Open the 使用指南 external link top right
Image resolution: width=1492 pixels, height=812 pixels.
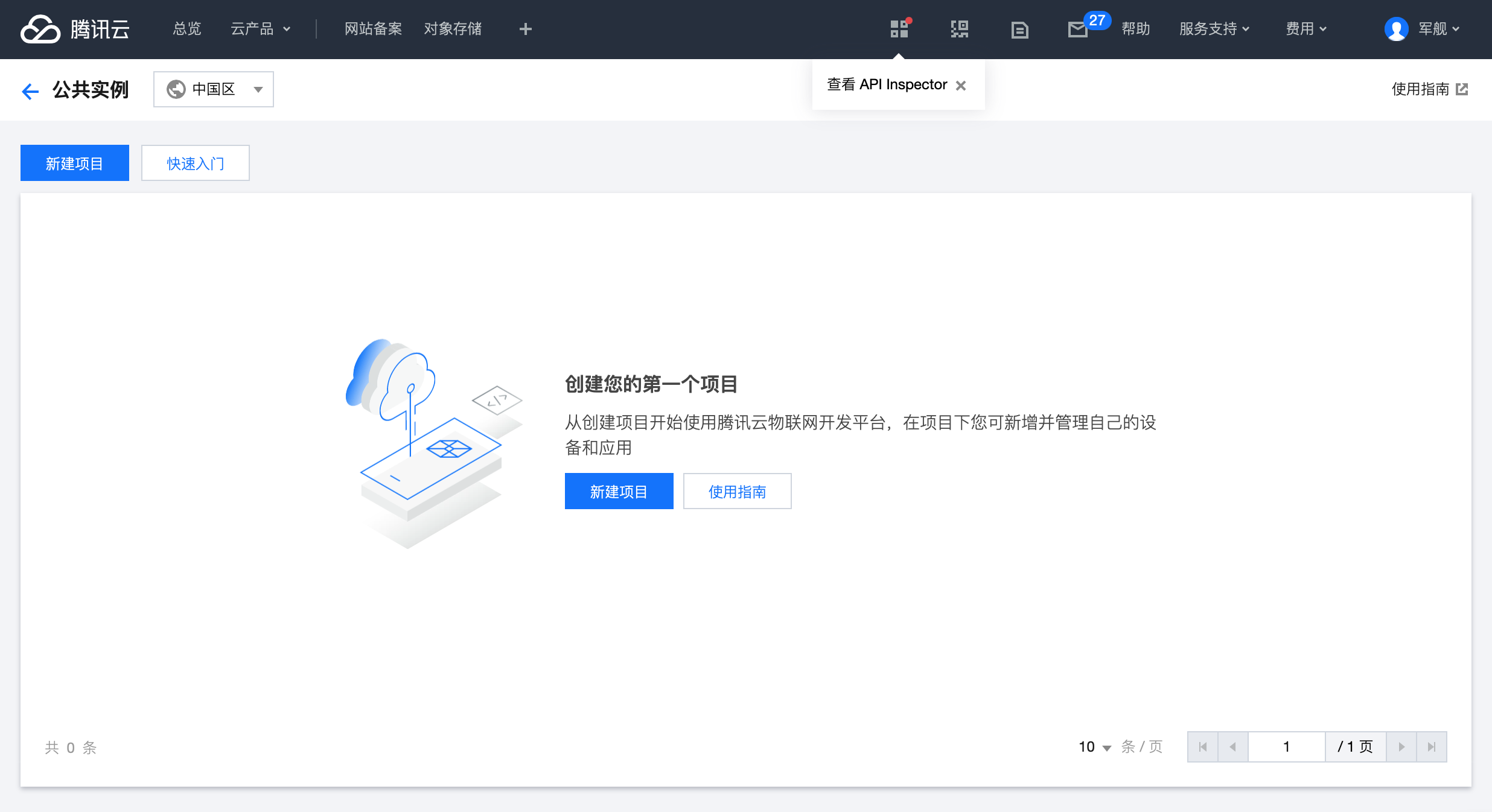point(1429,89)
